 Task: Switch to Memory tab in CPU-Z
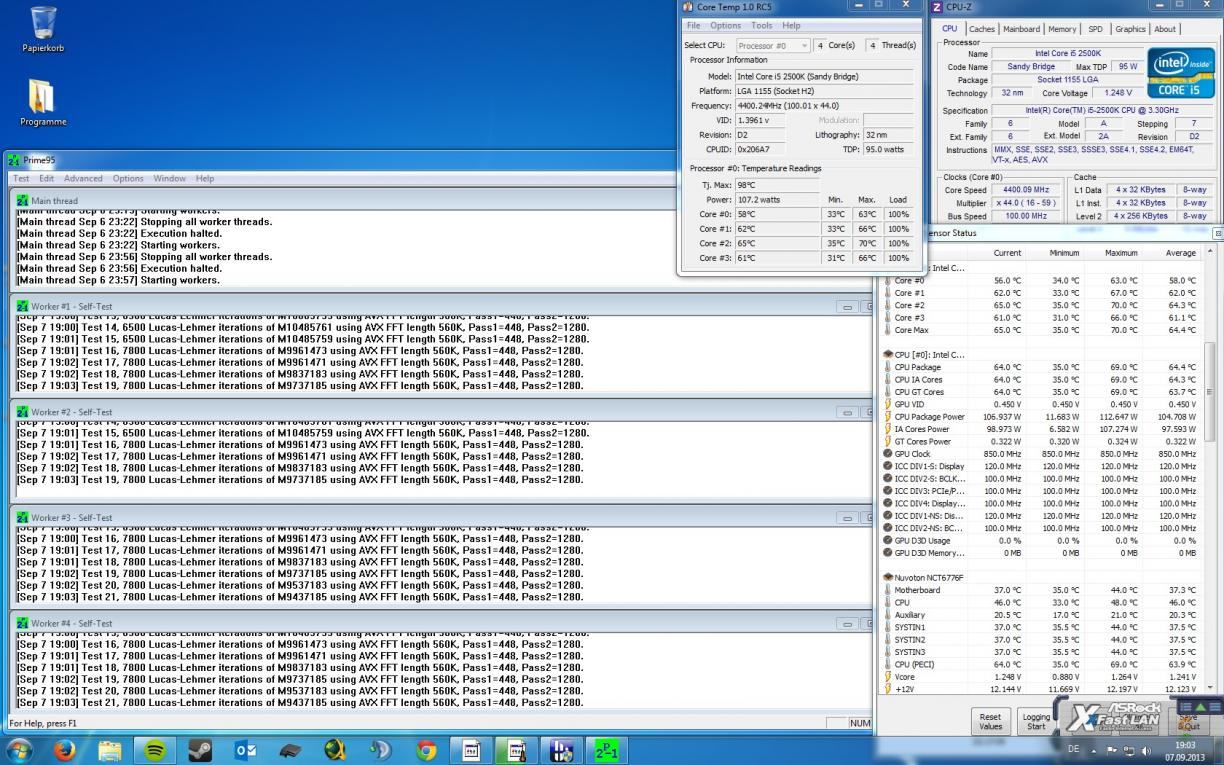1062,29
